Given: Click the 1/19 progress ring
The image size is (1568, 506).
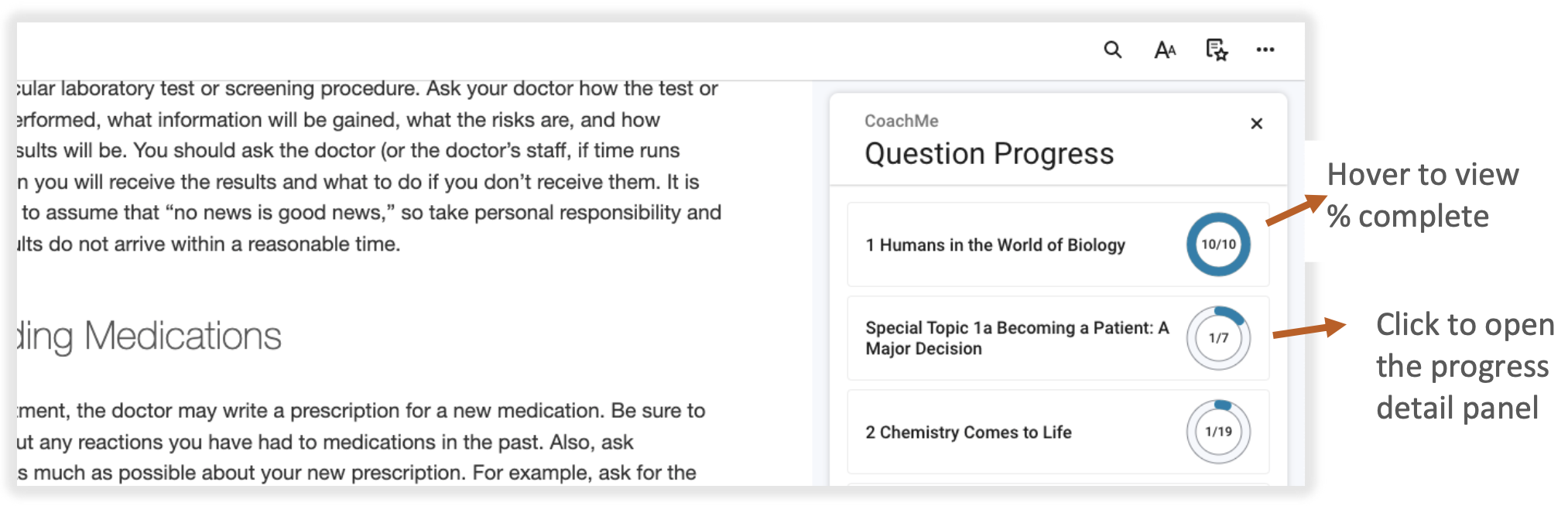Looking at the screenshot, I should (x=1217, y=432).
